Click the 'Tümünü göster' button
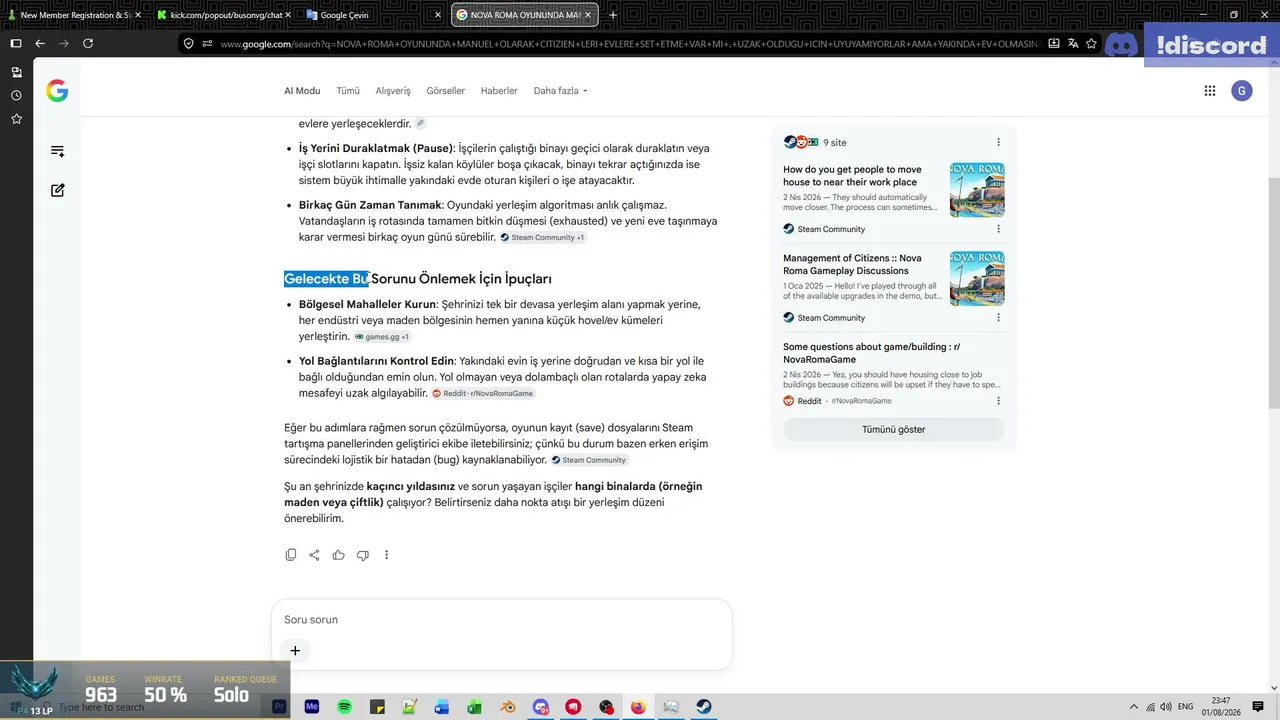Viewport: 1280px width, 720px height. point(894,429)
